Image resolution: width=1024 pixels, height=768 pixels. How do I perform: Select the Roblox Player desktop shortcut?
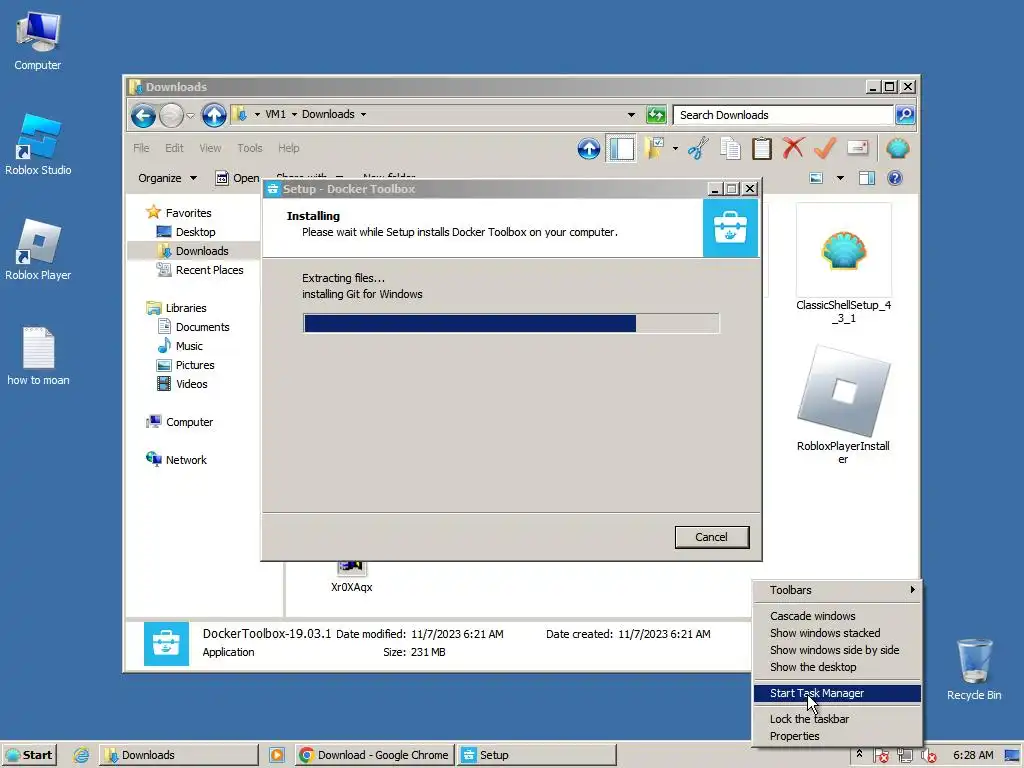pyautogui.click(x=38, y=250)
